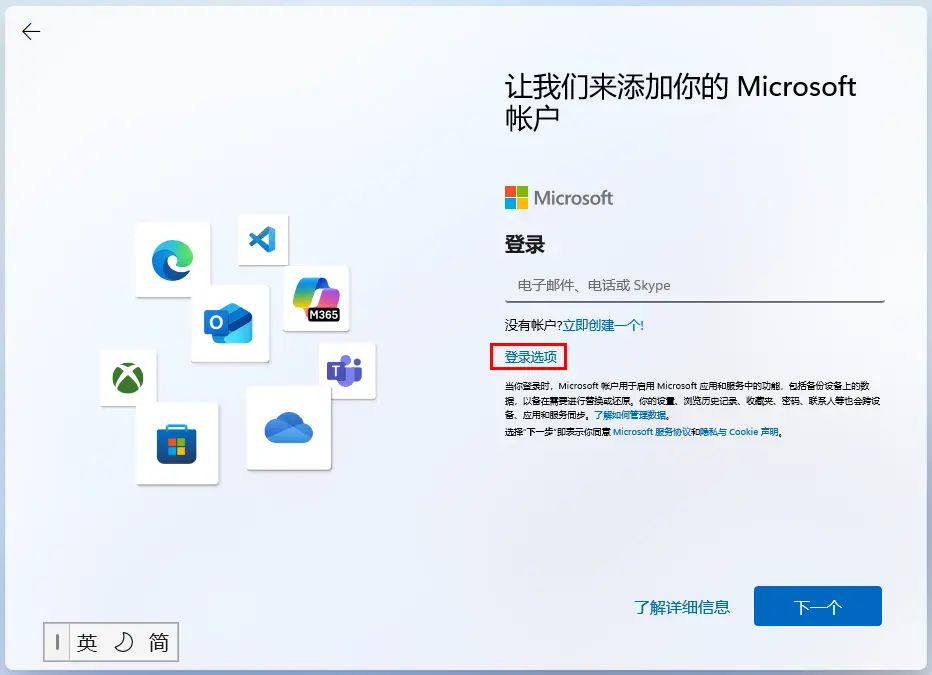Open the 了解如何管理数据 link
932x675 pixels.
631,415
